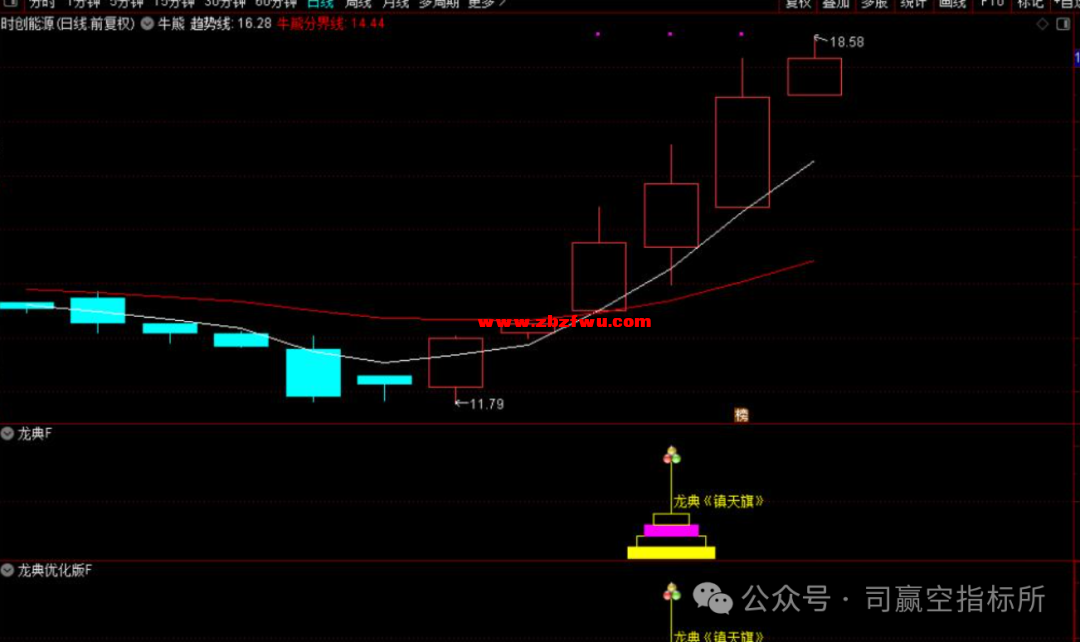Select the 日线 daily period tab

click(320, 3)
